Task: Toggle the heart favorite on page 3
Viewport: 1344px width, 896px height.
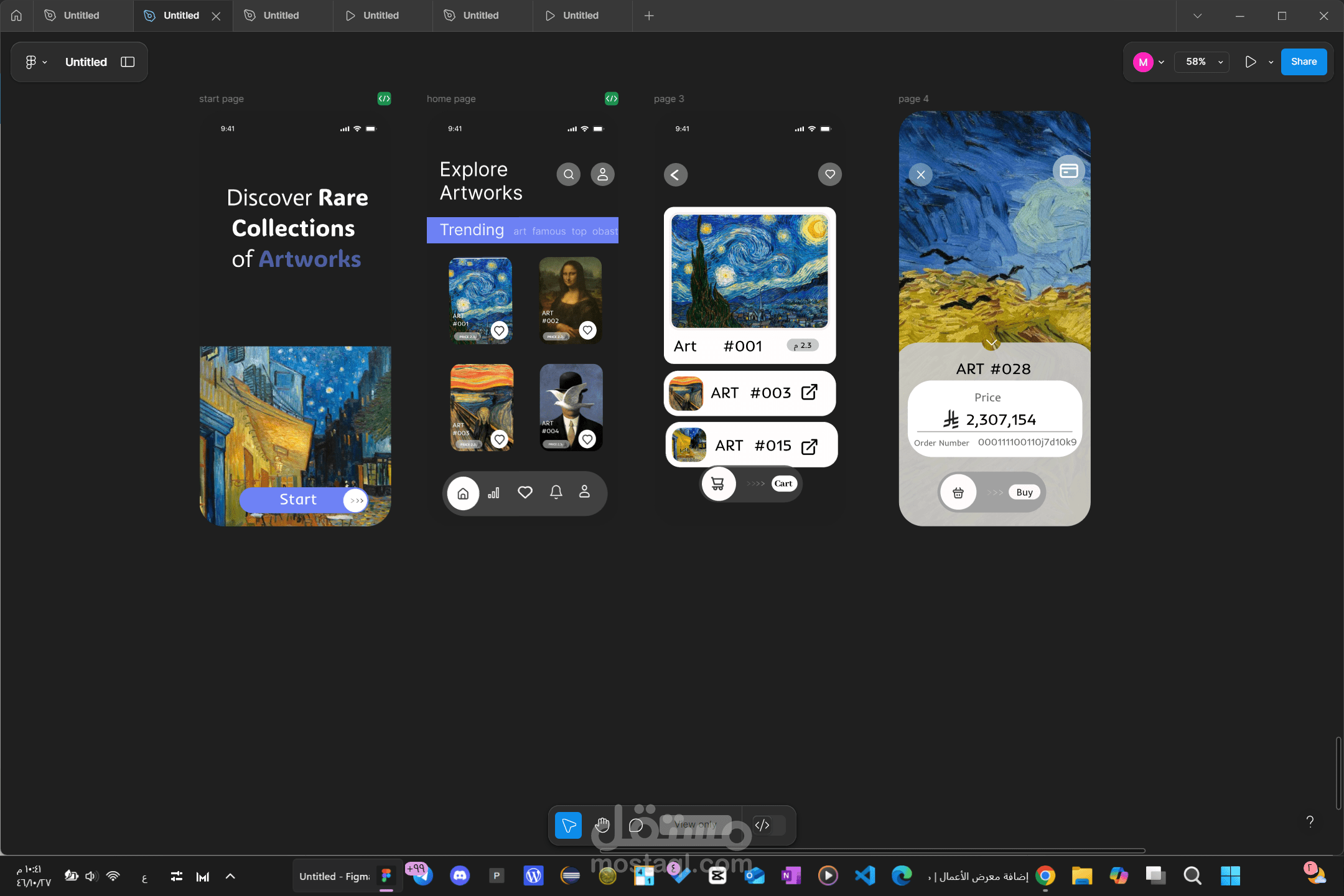Action: click(830, 174)
